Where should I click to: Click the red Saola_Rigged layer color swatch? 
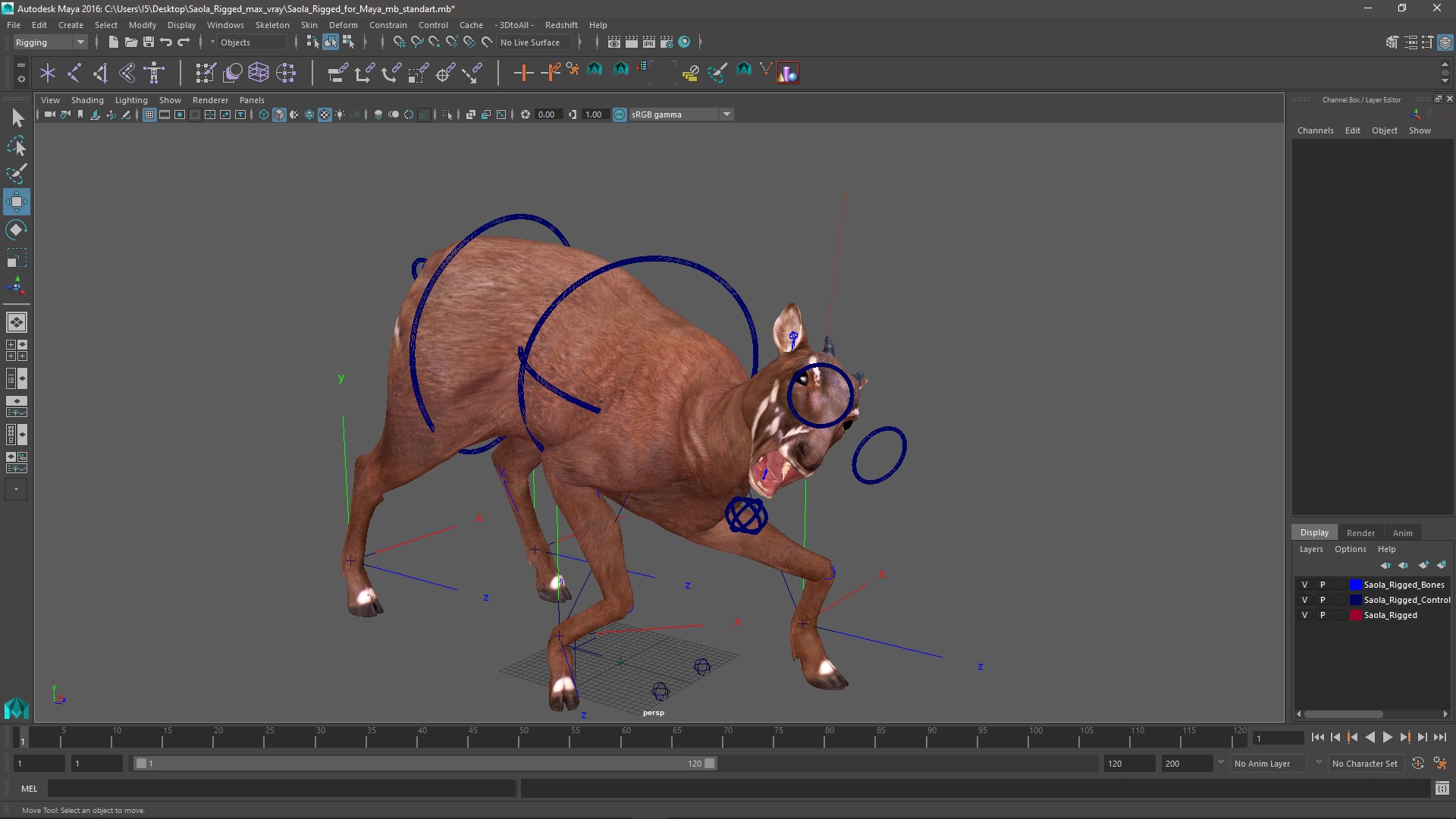tap(1355, 615)
